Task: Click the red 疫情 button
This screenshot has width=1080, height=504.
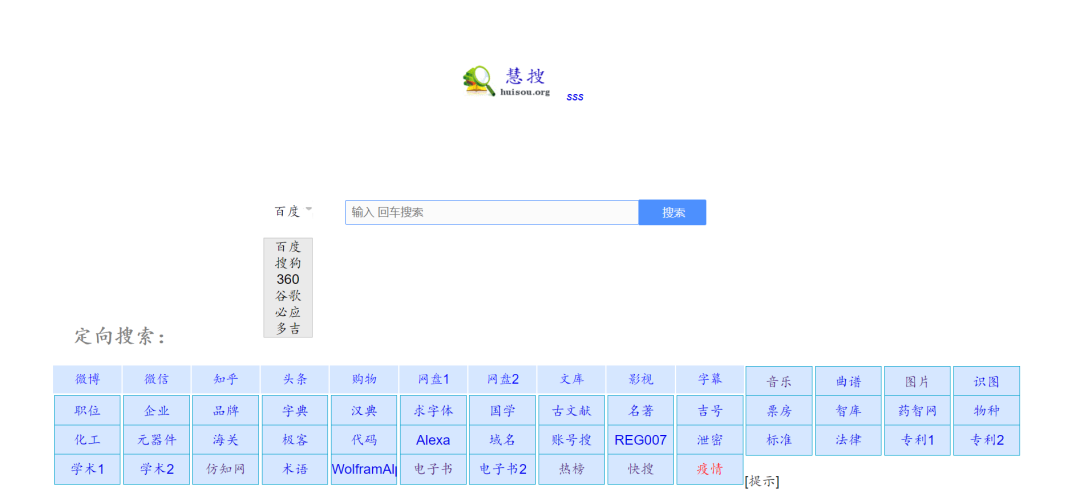Action: 709,470
